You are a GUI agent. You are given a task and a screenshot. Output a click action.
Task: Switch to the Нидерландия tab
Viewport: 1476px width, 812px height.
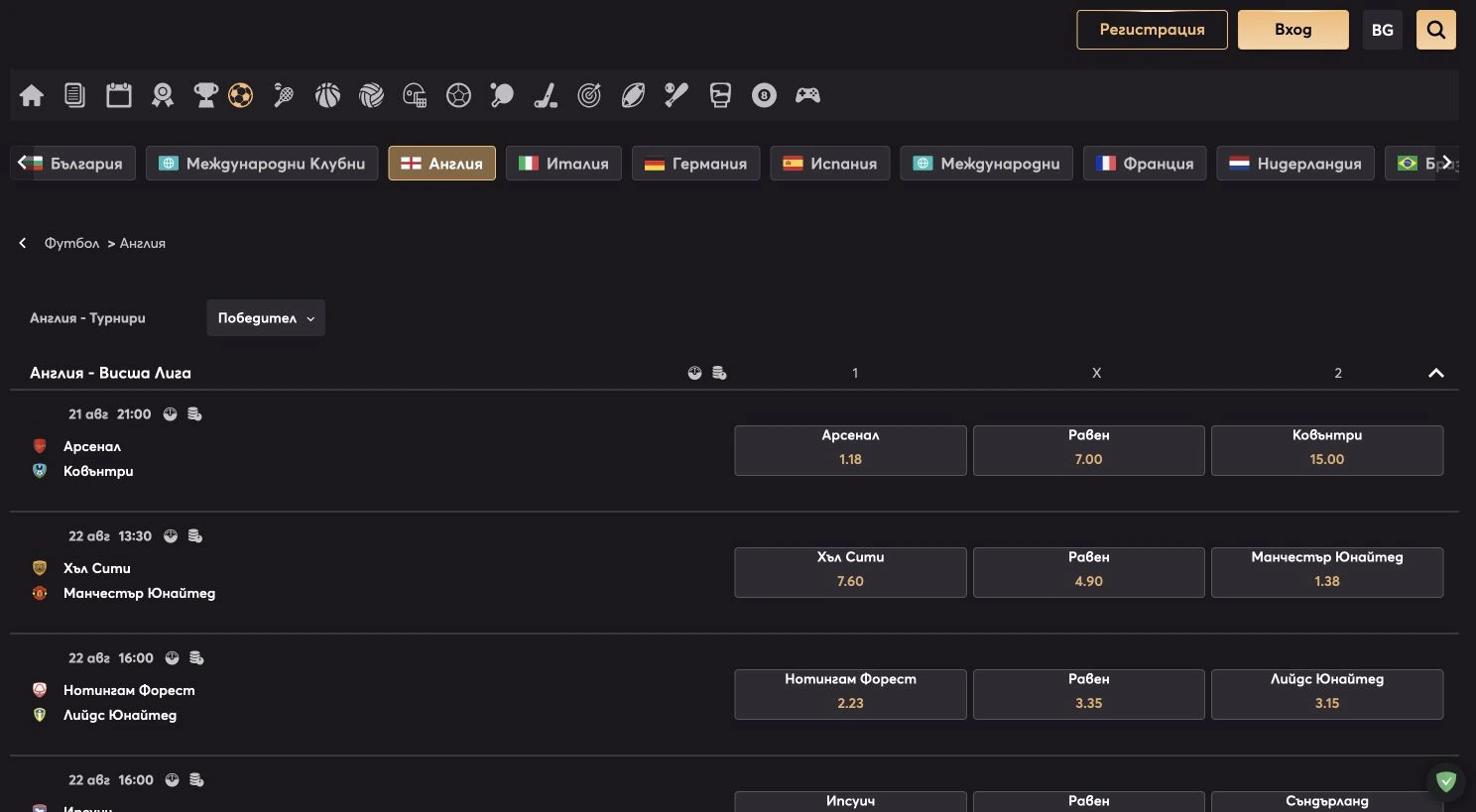pyautogui.click(x=1295, y=164)
